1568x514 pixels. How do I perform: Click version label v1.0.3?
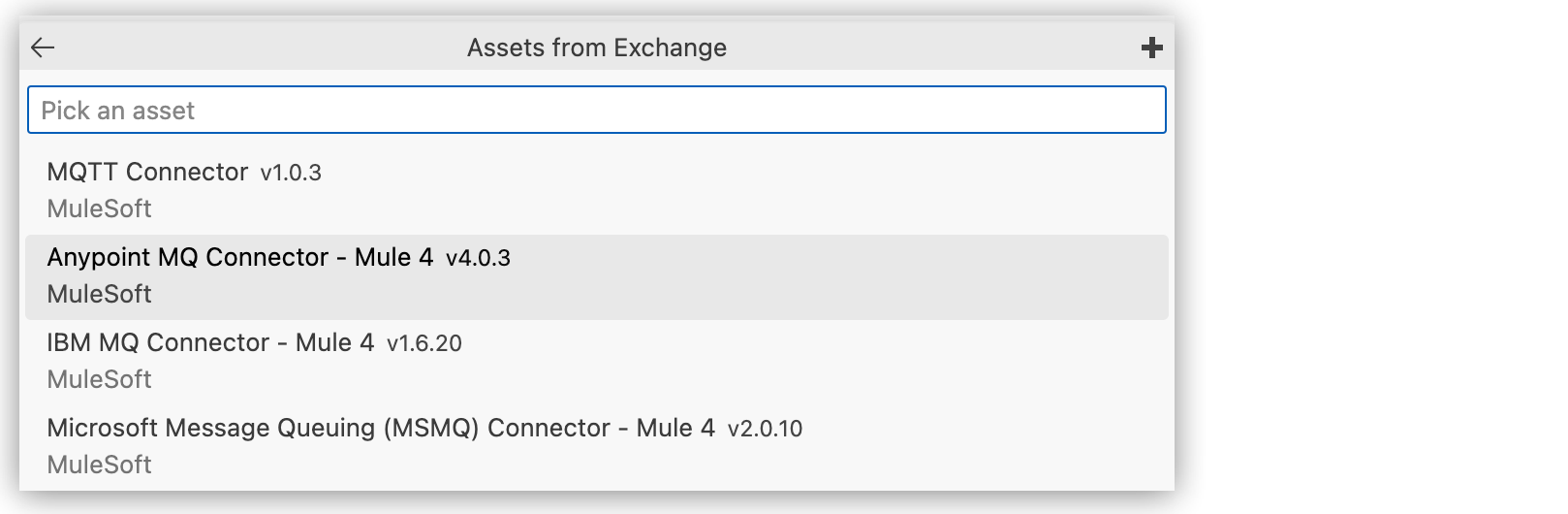tap(291, 174)
